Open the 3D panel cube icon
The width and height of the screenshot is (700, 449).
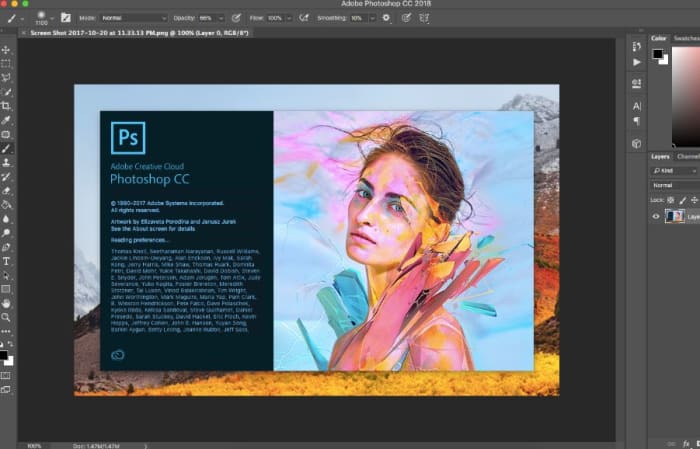(x=637, y=143)
